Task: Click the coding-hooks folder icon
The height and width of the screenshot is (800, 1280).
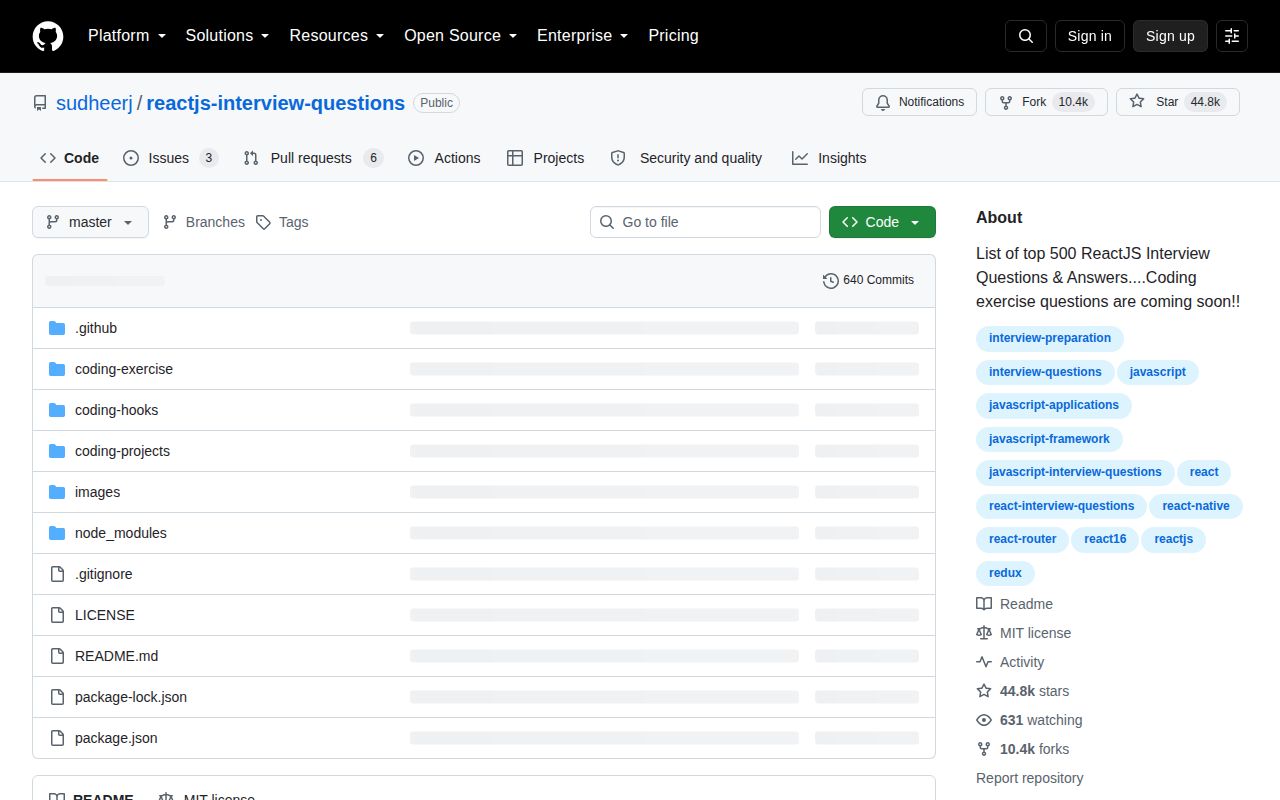Action: (57, 410)
